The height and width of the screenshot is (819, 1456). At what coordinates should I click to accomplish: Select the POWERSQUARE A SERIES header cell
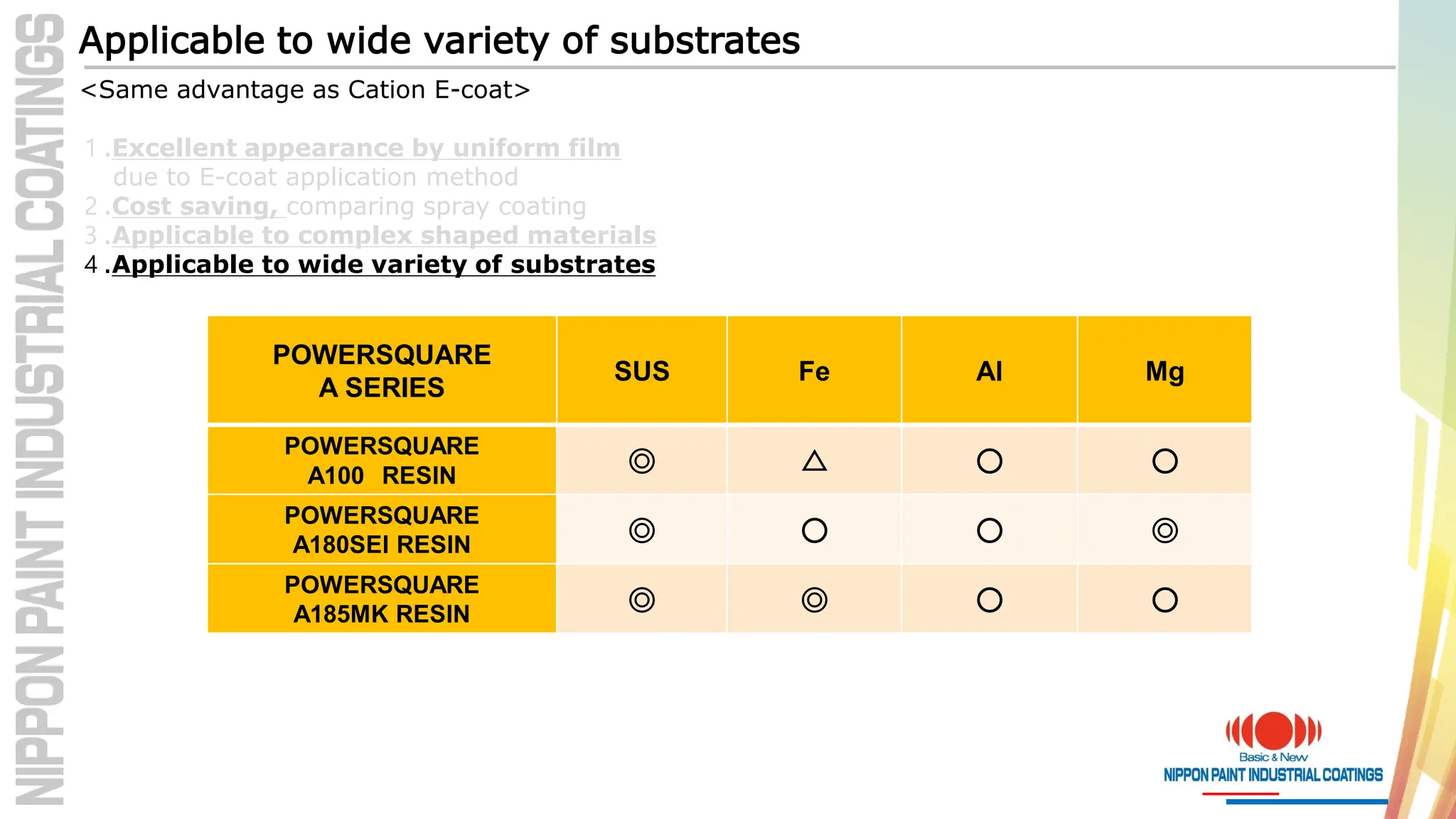[x=382, y=370]
